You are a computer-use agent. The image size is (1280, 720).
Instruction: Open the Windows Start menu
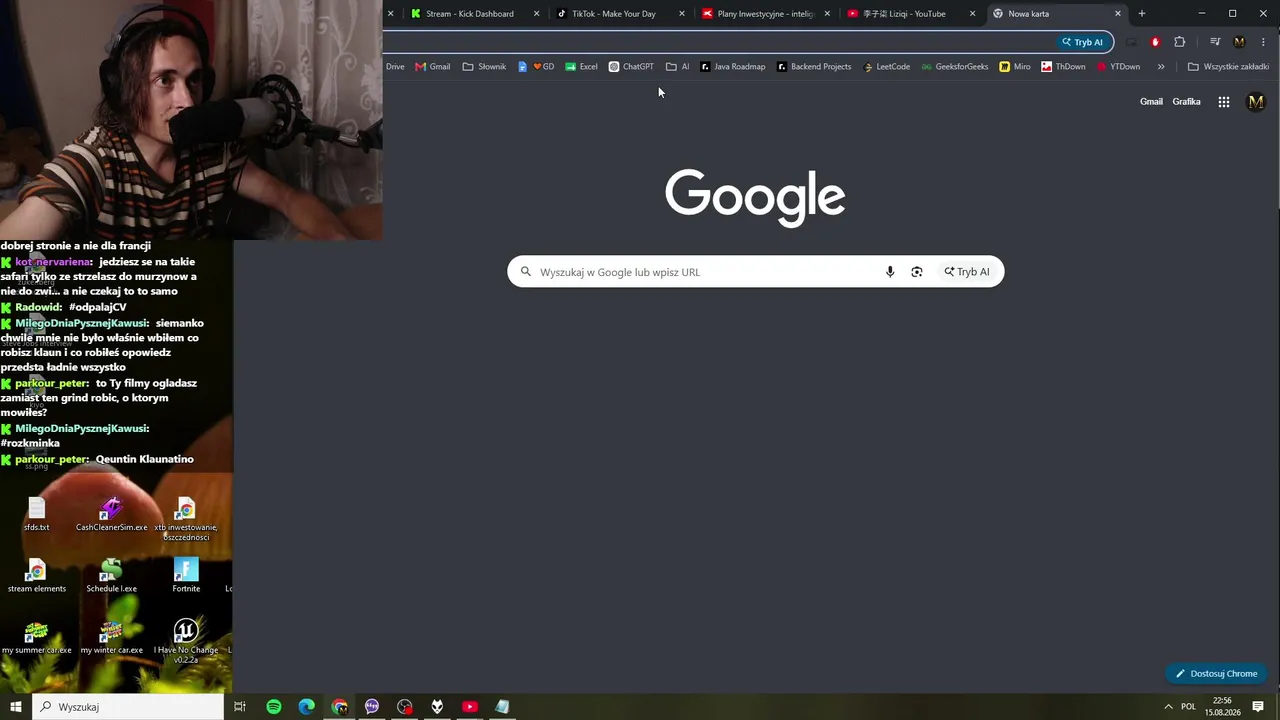[16, 707]
